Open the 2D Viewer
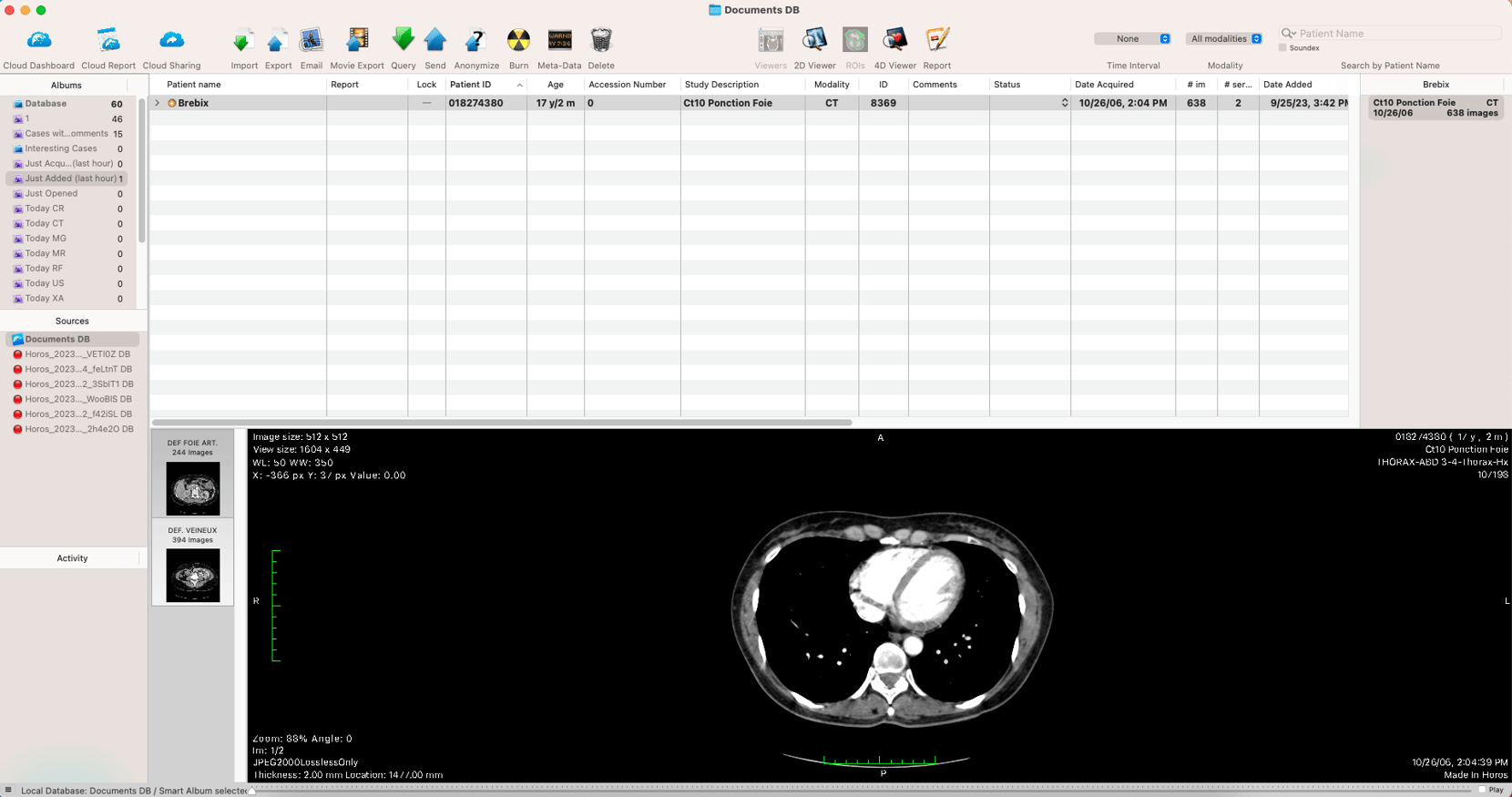 click(814, 41)
